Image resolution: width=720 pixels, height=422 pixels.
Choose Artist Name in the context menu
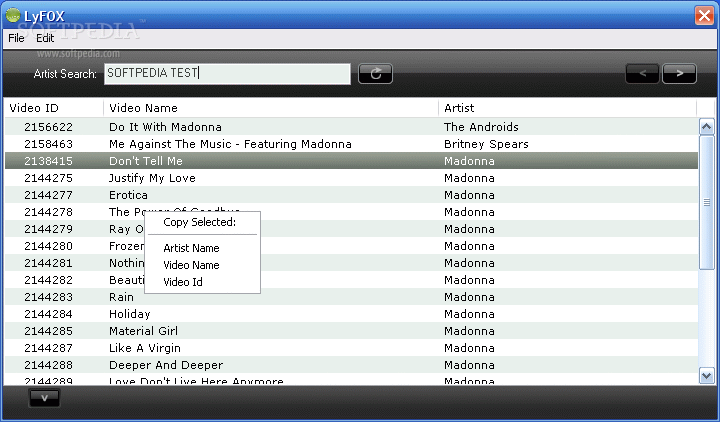coord(191,248)
